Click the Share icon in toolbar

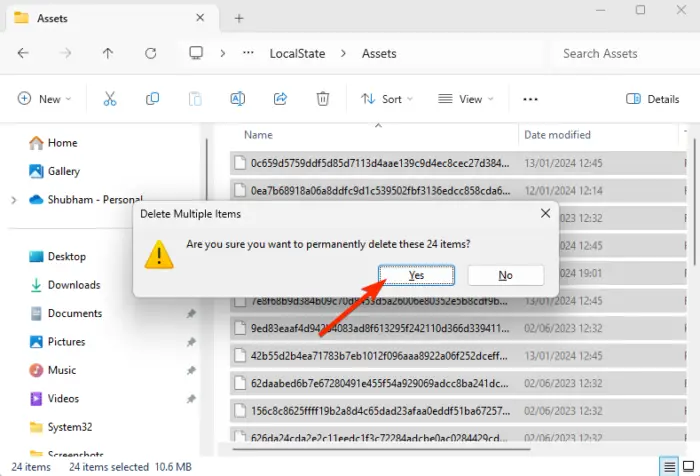[x=280, y=99]
